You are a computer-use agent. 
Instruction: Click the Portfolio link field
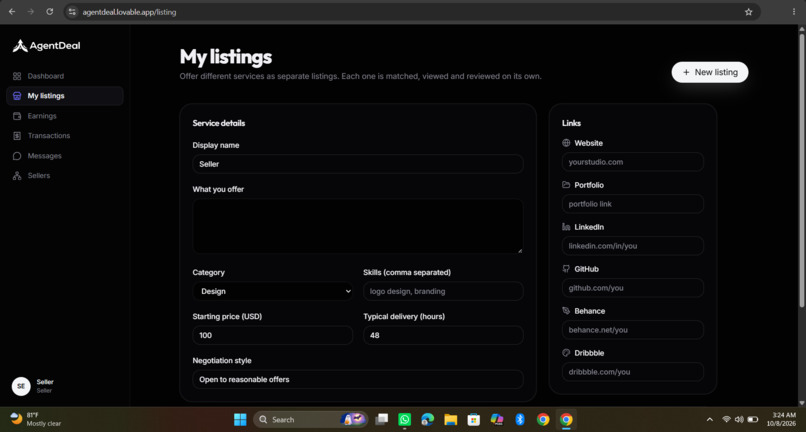[633, 204]
